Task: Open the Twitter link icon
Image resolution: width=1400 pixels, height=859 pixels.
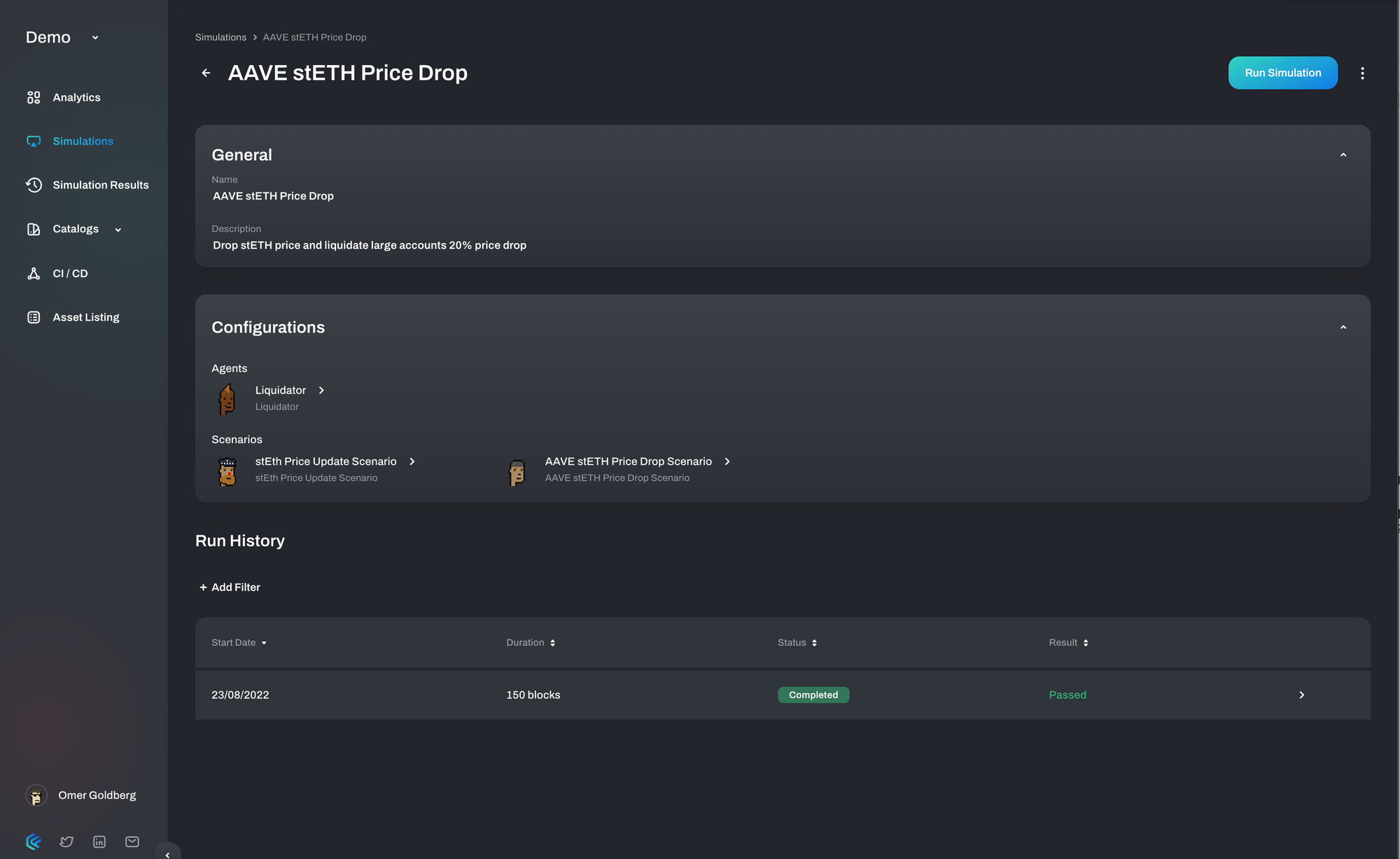Action: 66,841
